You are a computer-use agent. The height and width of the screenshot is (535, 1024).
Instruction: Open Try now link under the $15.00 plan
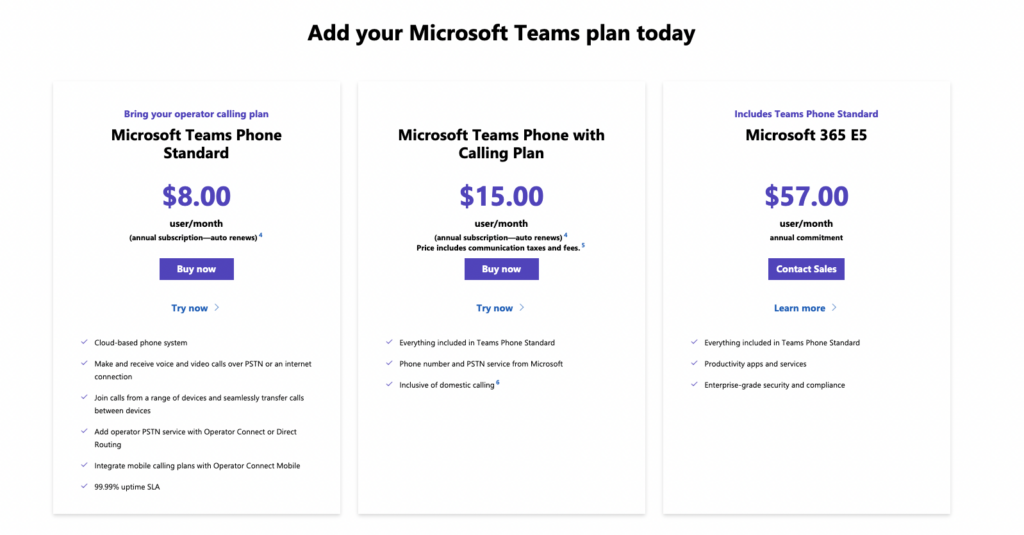[494, 308]
